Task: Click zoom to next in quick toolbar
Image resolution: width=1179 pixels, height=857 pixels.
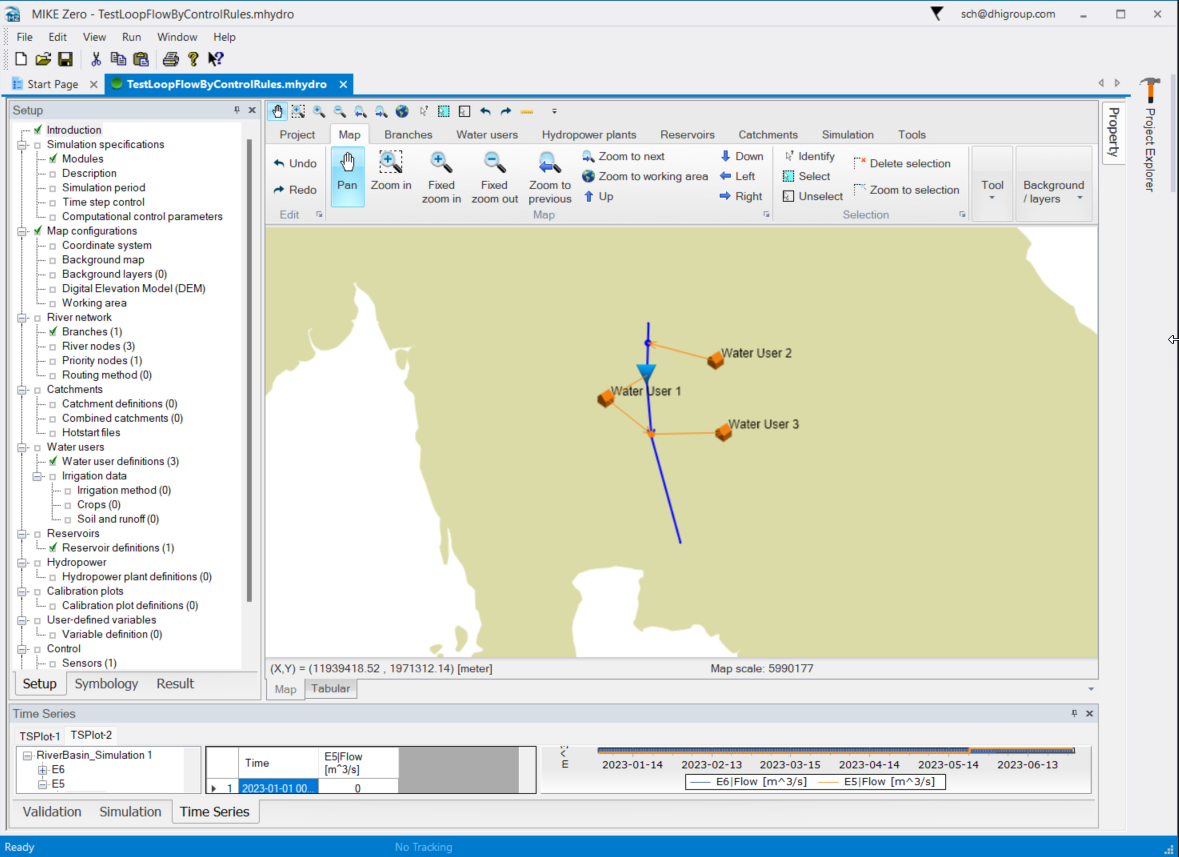Action: pos(381,111)
